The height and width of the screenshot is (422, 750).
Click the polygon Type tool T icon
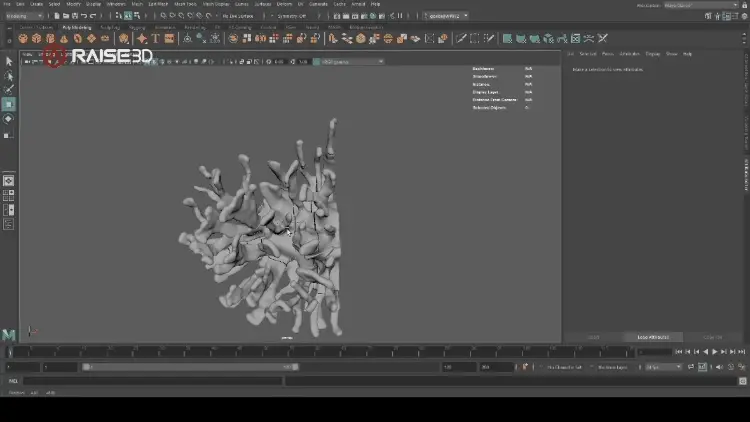(x=156, y=39)
